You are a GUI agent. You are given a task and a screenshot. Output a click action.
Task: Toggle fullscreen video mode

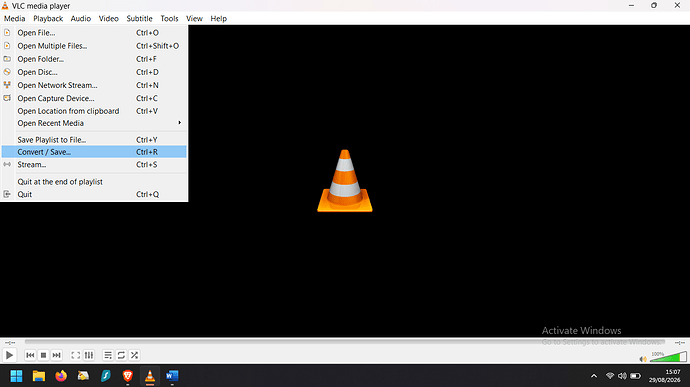pyautogui.click(x=76, y=355)
